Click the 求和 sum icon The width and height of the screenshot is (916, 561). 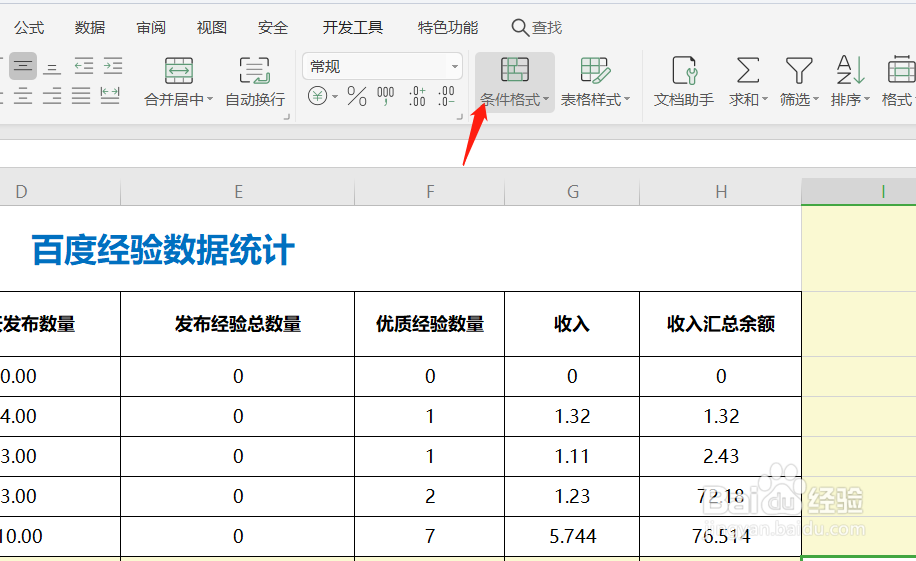(748, 70)
